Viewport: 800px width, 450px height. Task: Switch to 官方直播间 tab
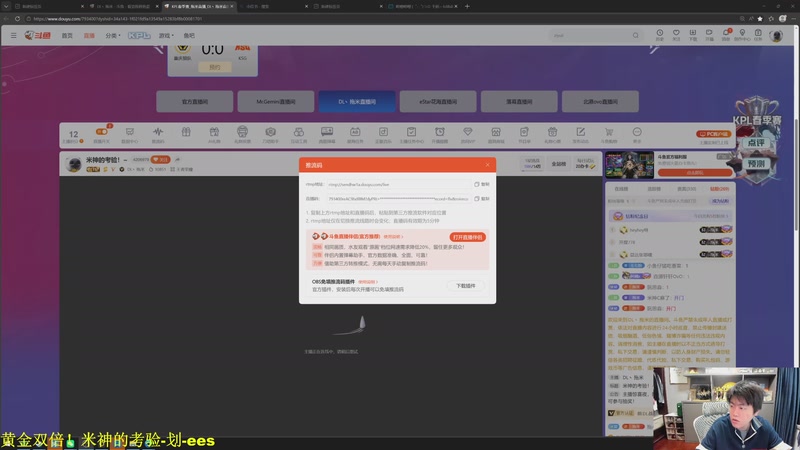click(x=194, y=102)
